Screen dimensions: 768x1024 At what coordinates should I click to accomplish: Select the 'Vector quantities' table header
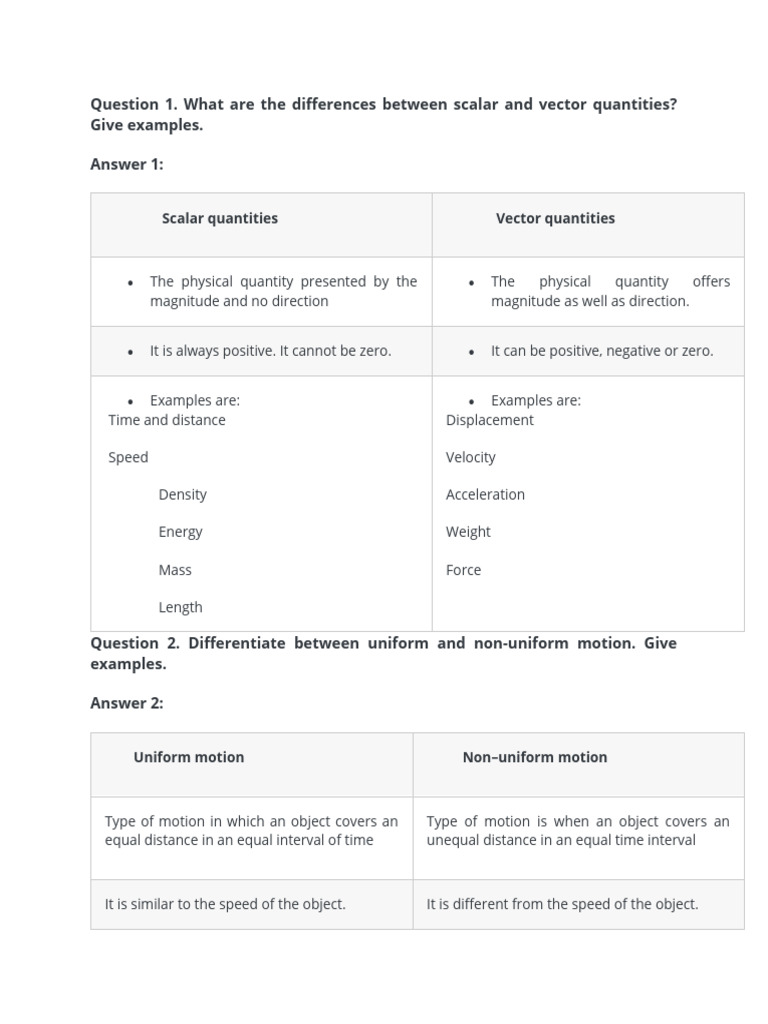tap(555, 218)
